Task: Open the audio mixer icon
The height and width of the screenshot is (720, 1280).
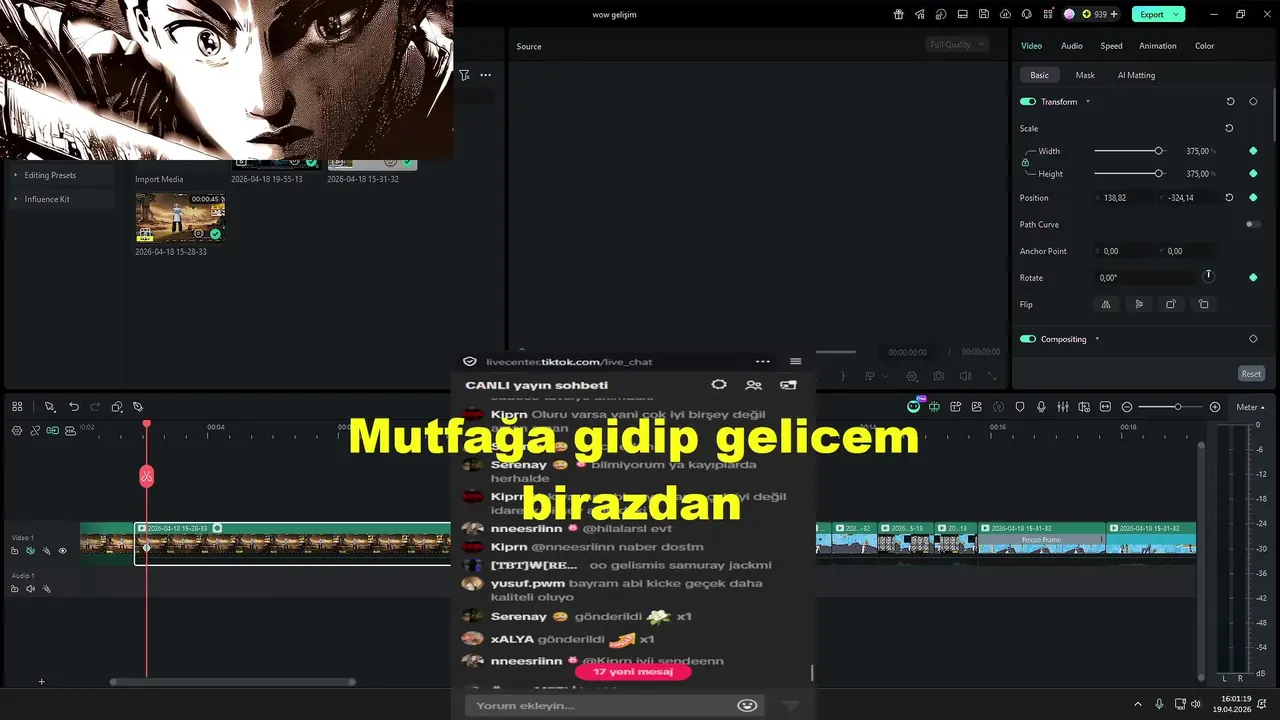Action: [1063, 407]
